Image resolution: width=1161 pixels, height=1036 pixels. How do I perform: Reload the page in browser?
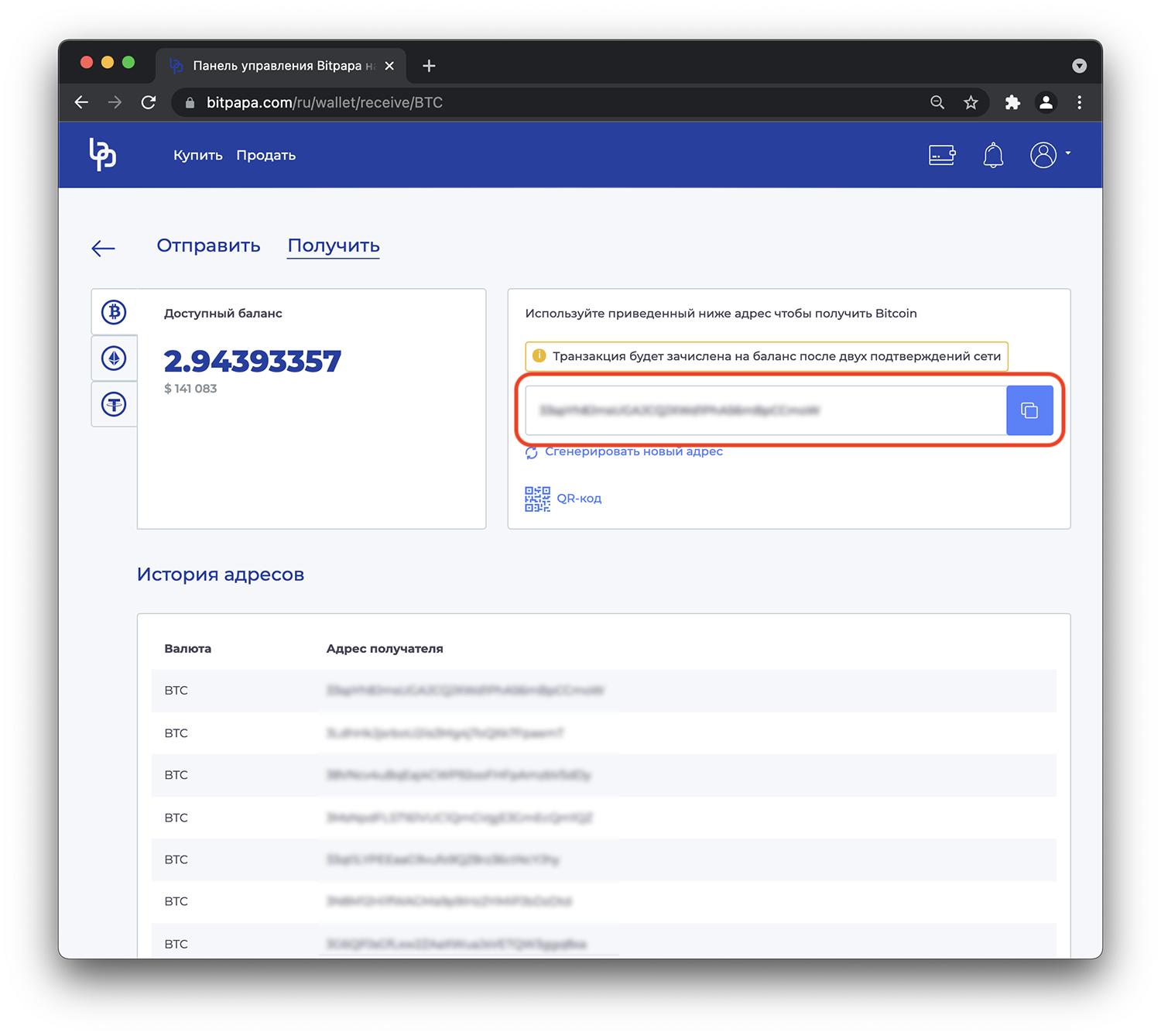pos(149,102)
